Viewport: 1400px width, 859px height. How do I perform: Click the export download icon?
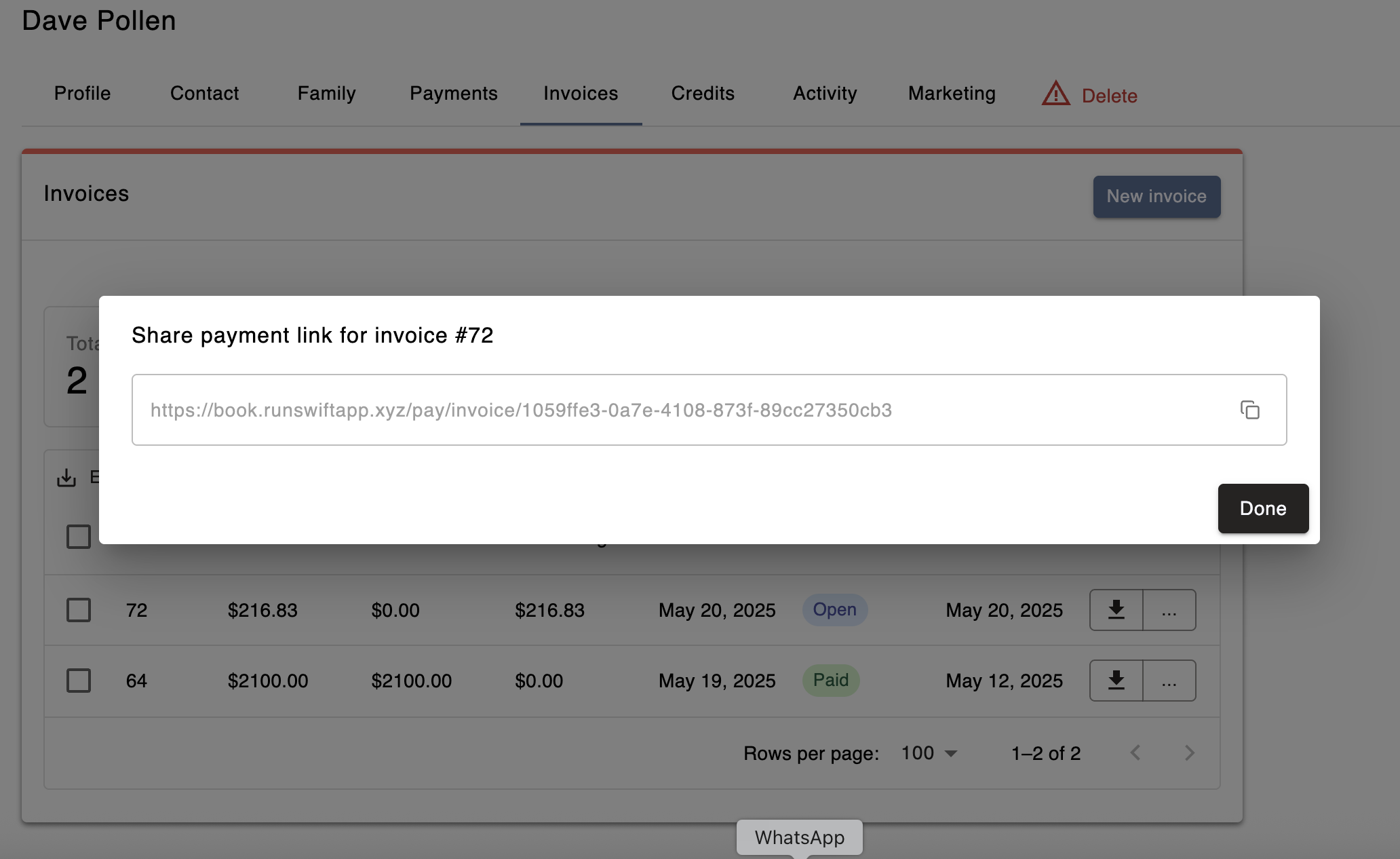[x=66, y=478]
